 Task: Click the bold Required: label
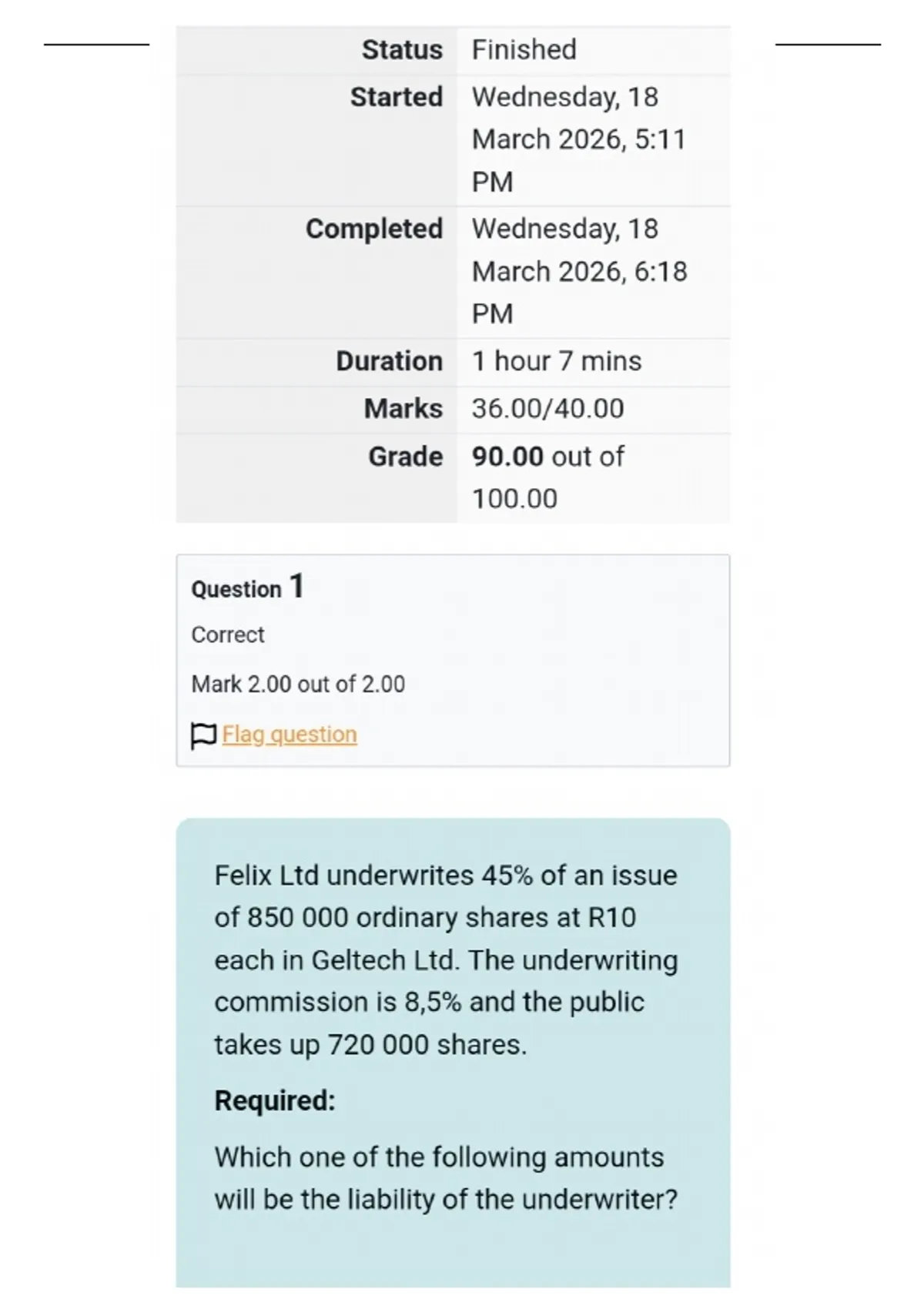275,1100
